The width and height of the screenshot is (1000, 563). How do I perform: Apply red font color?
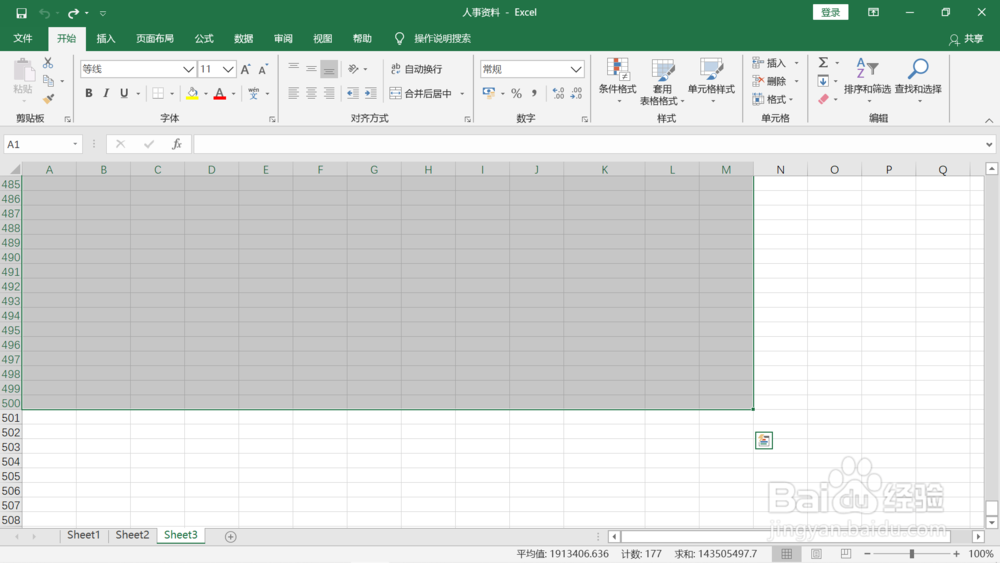220,94
